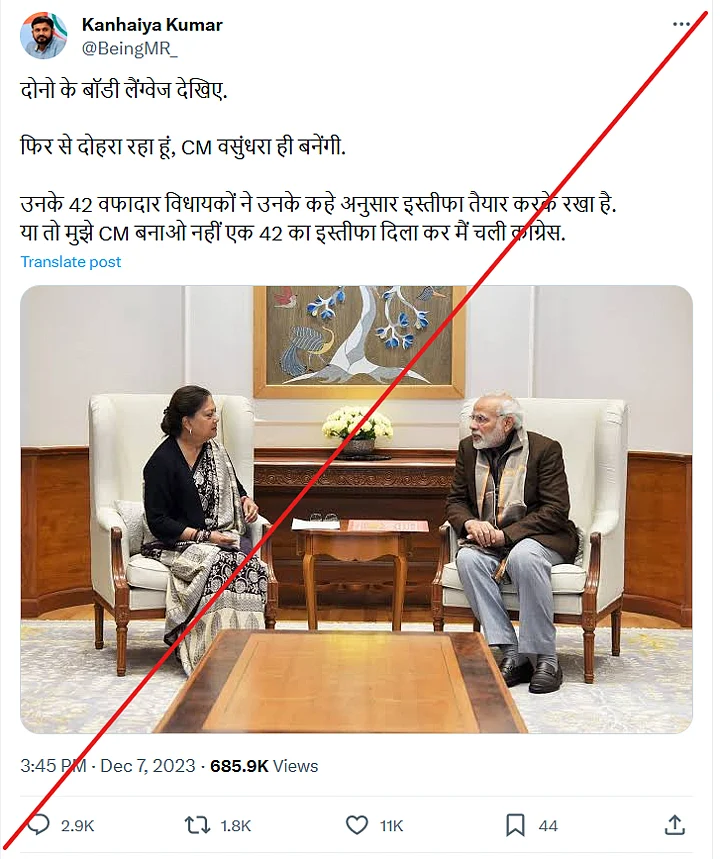Click the 1.8K reposts count
This screenshot has width=720, height=859.
pyautogui.click(x=236, y=826)
